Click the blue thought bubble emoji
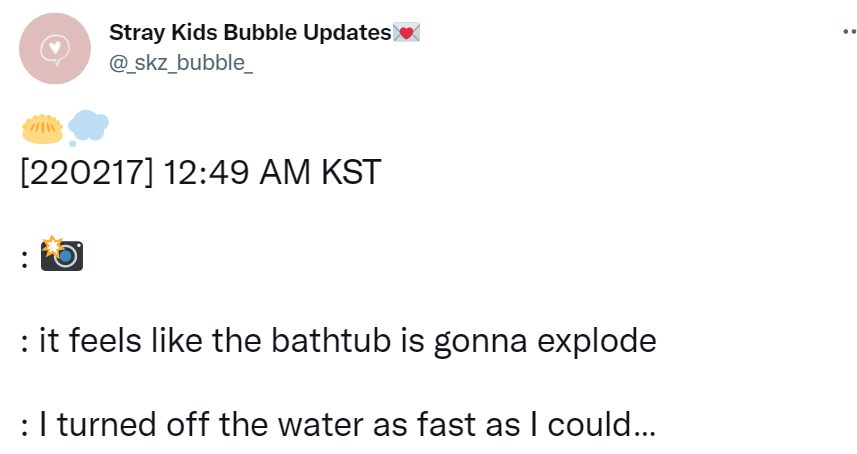The width and height of the screenshot is (857, 454). pos(88,128)
